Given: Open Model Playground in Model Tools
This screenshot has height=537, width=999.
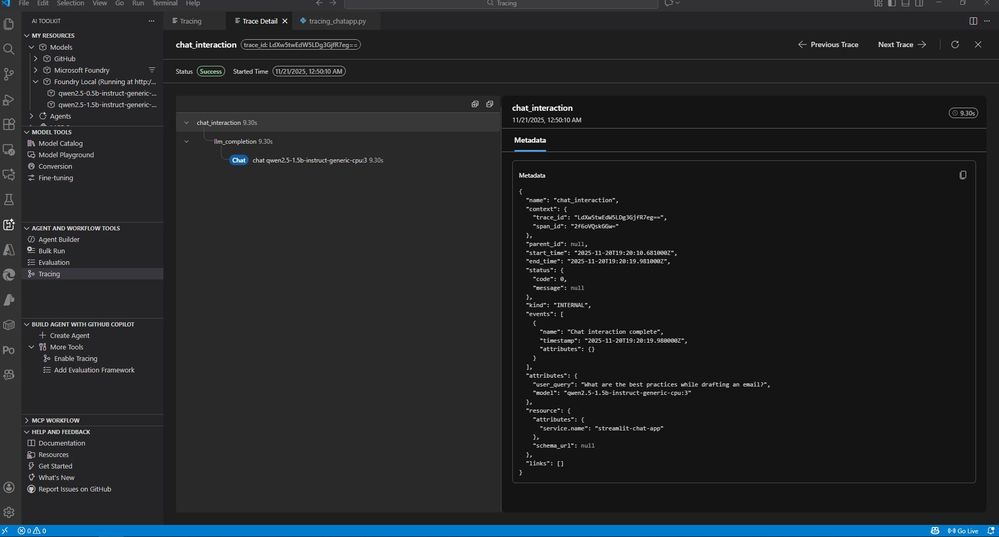Looking at the screenshot, I should click(x=66, y=155).
